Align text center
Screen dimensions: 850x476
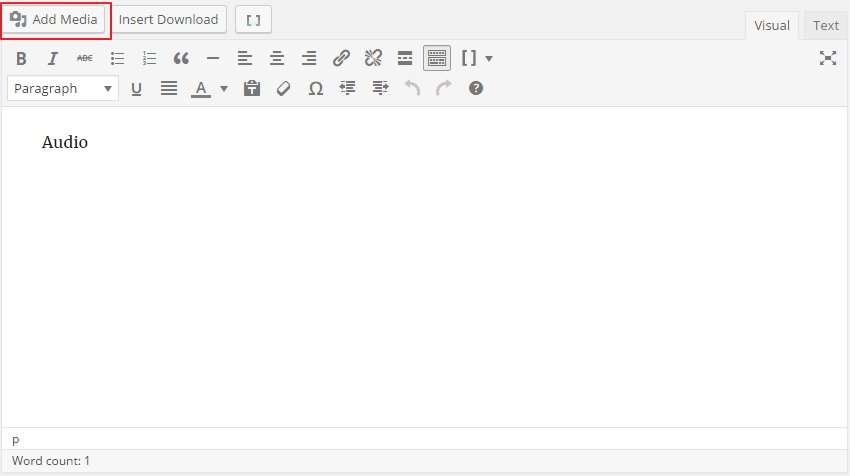(277, 58)
